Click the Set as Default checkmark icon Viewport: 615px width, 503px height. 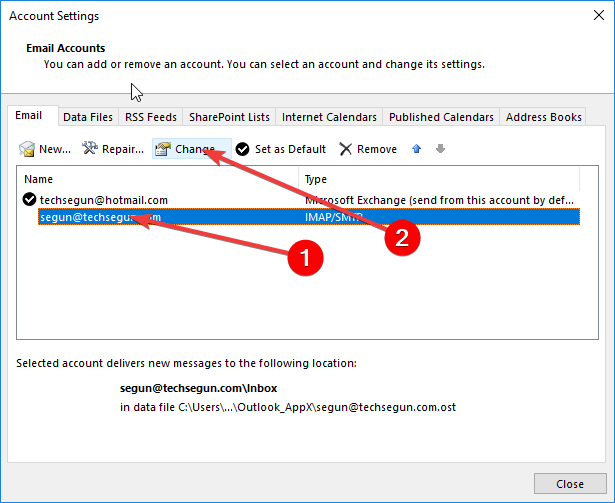coord(242,149)
